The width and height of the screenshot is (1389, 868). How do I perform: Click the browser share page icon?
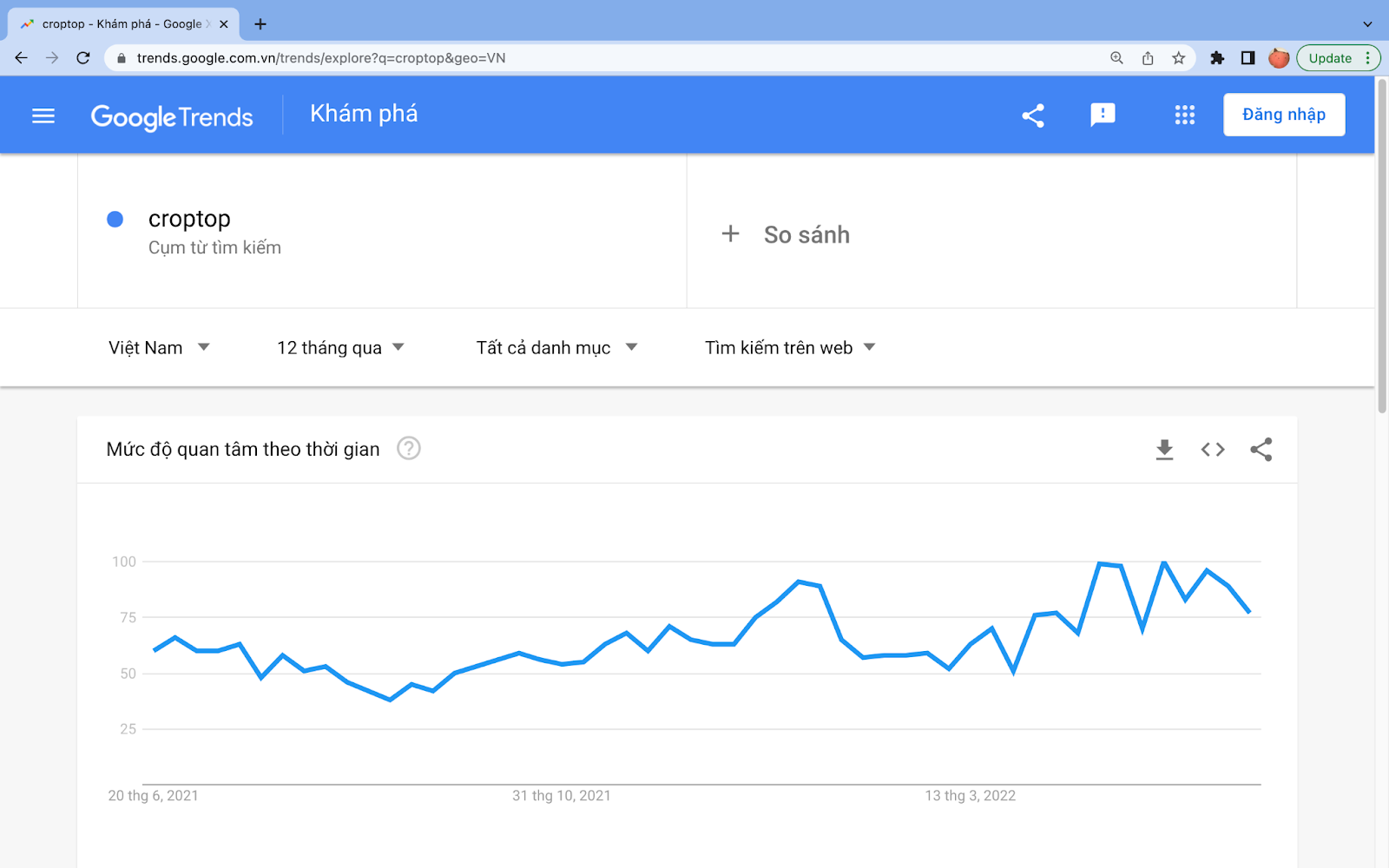coord(1148,58)
